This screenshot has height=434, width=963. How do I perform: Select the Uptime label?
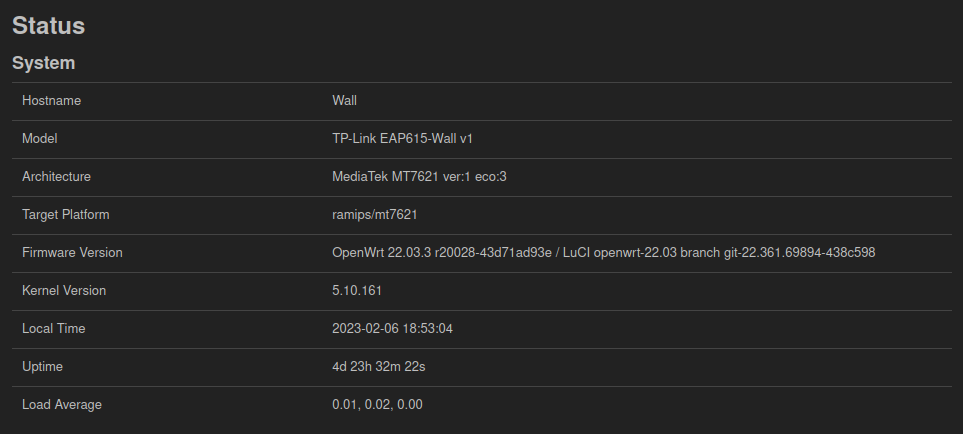coord(42,367)
